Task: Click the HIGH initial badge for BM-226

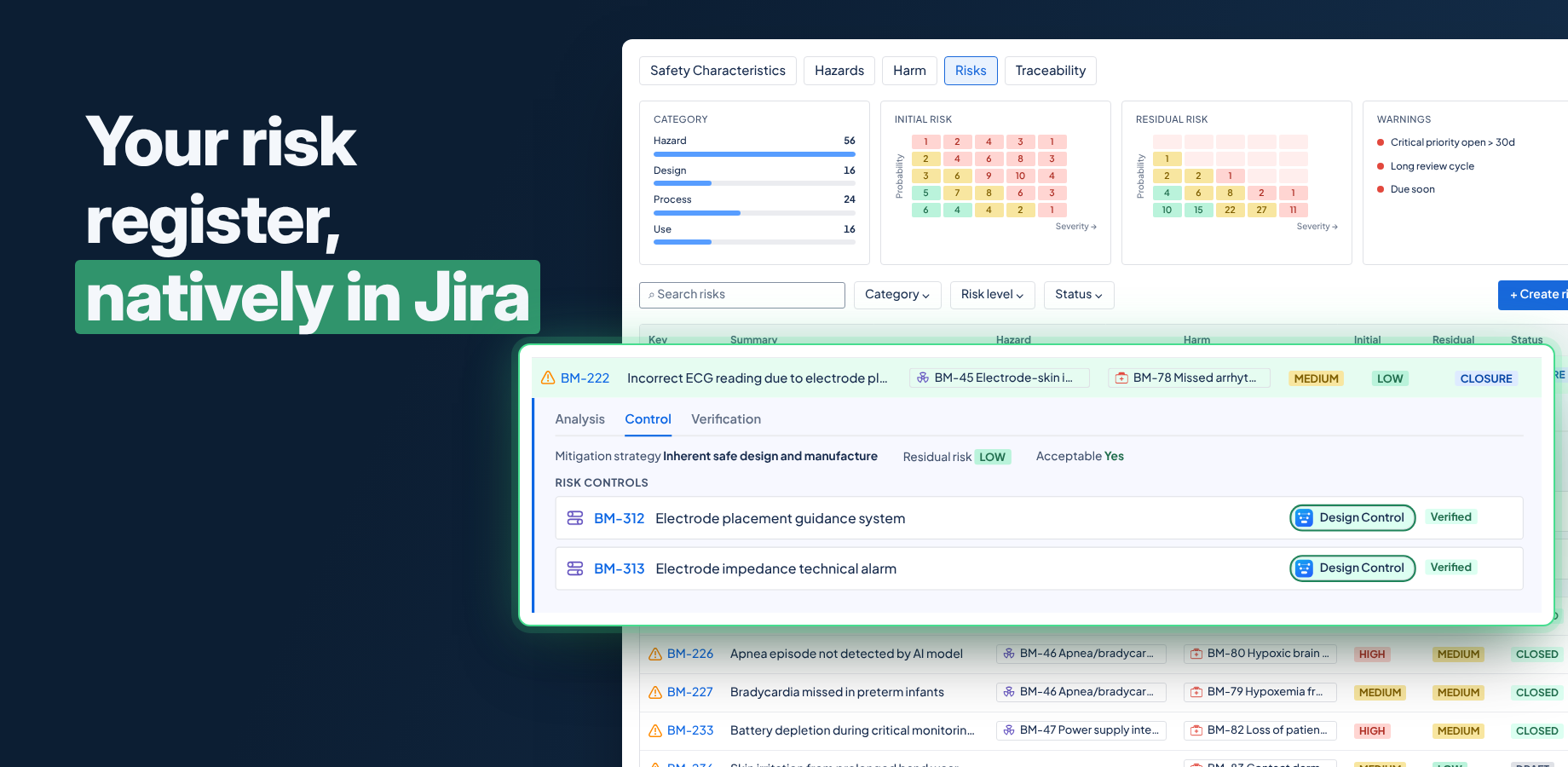Action: pos(1372,655)
